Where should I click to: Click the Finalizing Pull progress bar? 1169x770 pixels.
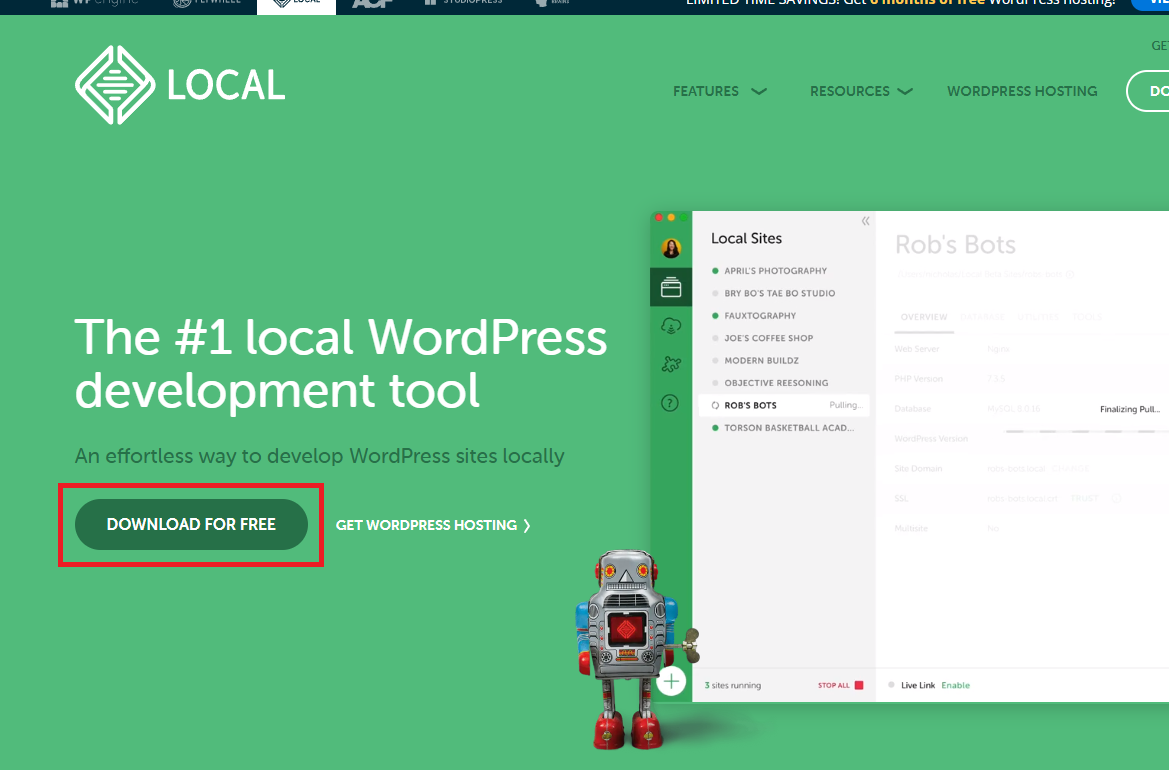point(1085,431)
